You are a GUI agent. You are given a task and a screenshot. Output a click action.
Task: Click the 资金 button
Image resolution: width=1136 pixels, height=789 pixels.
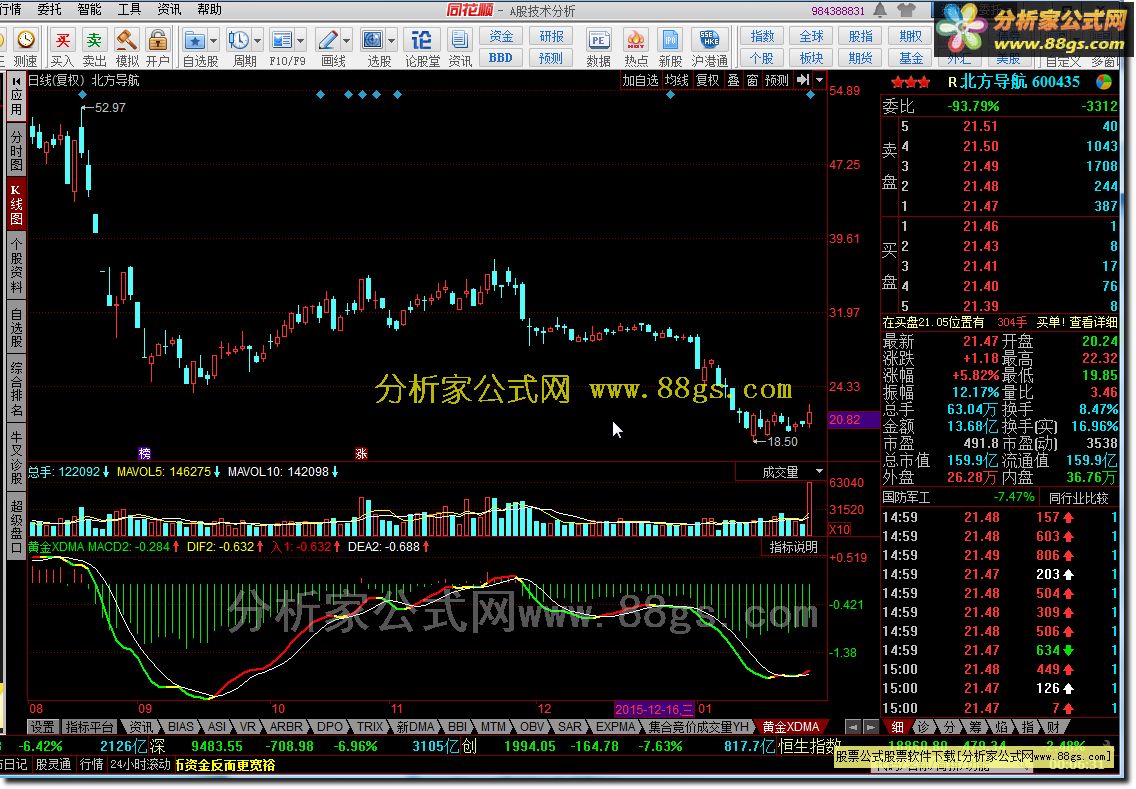pos(501,36)
